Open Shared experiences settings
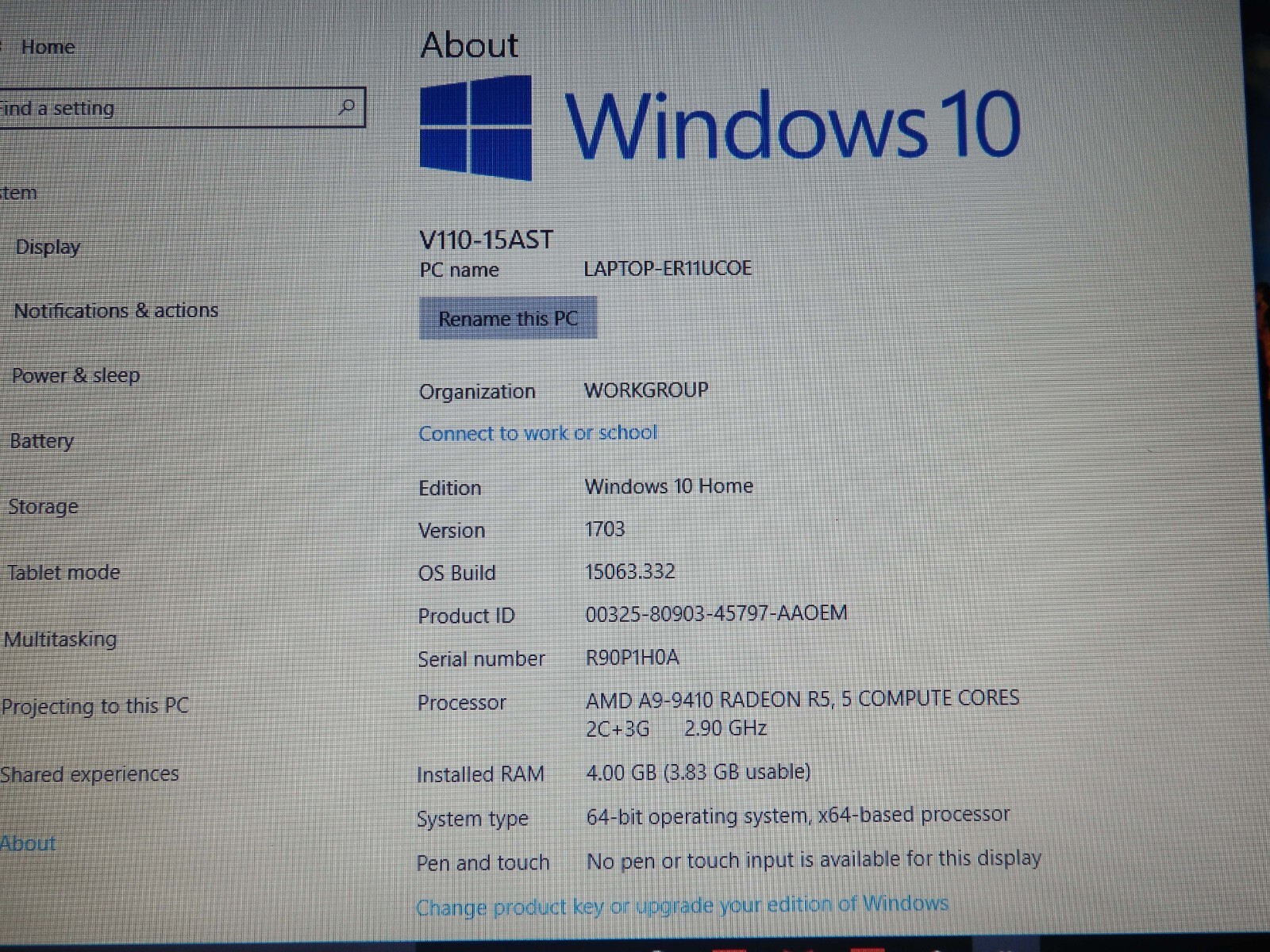The height and width of the screenshot is (952, 1270). coord(90,774)
